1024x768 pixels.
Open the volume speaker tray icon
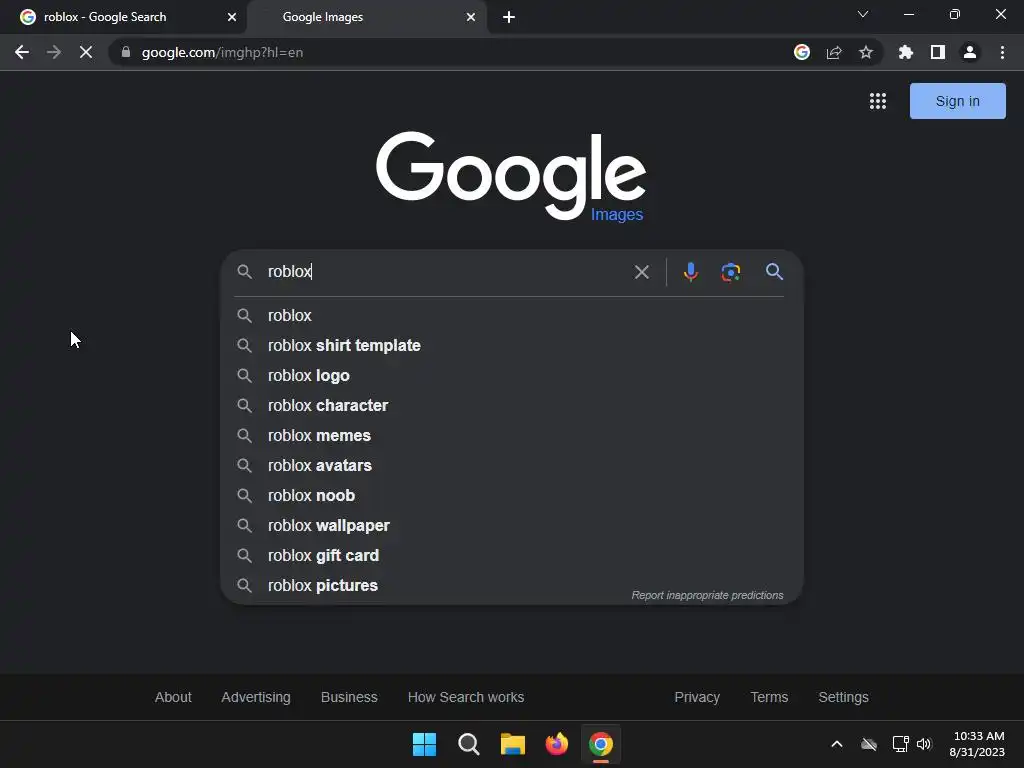coord(924,744)
